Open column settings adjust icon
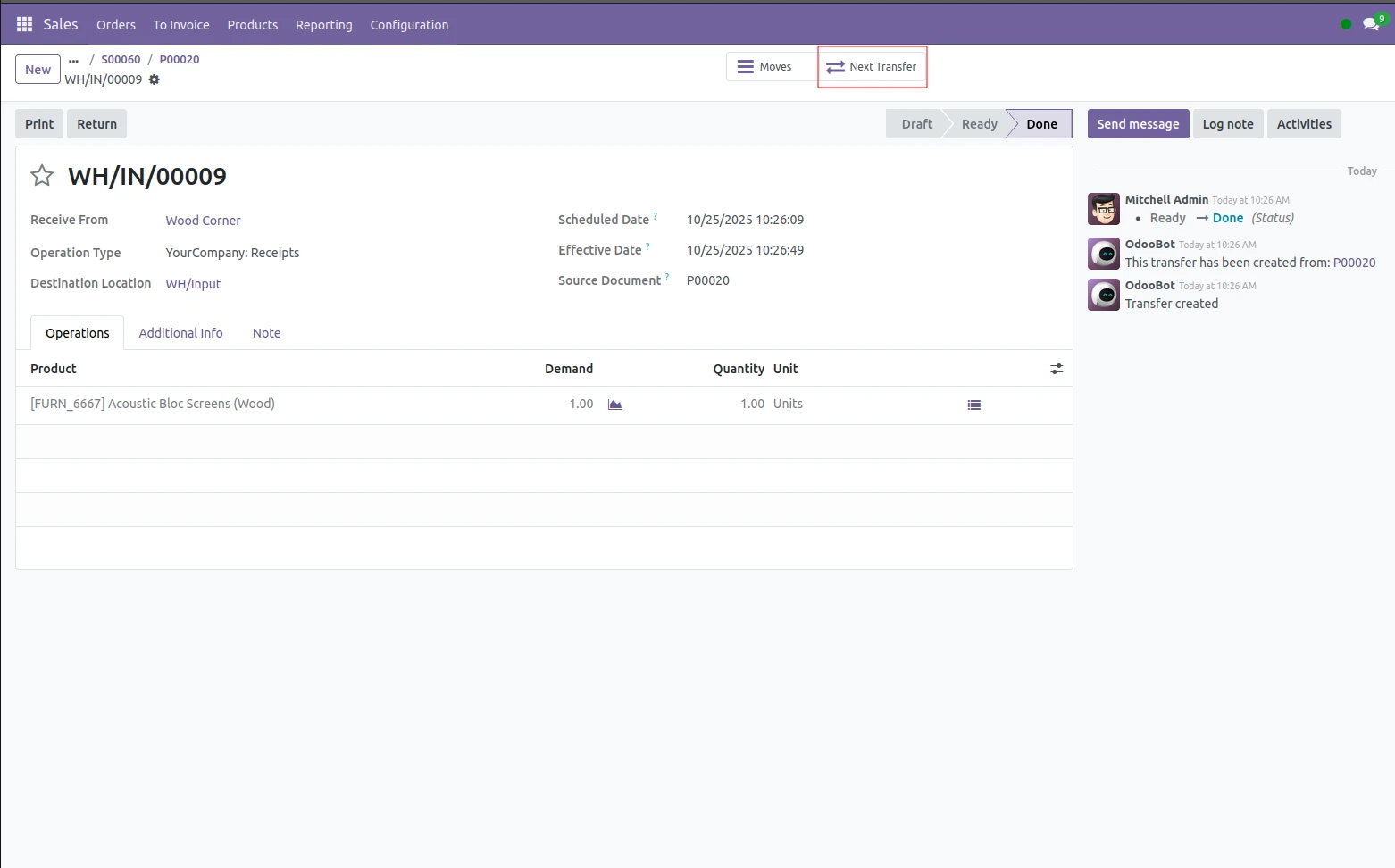The height and width of the screenshot is (868, 1395). (1057, 369)
